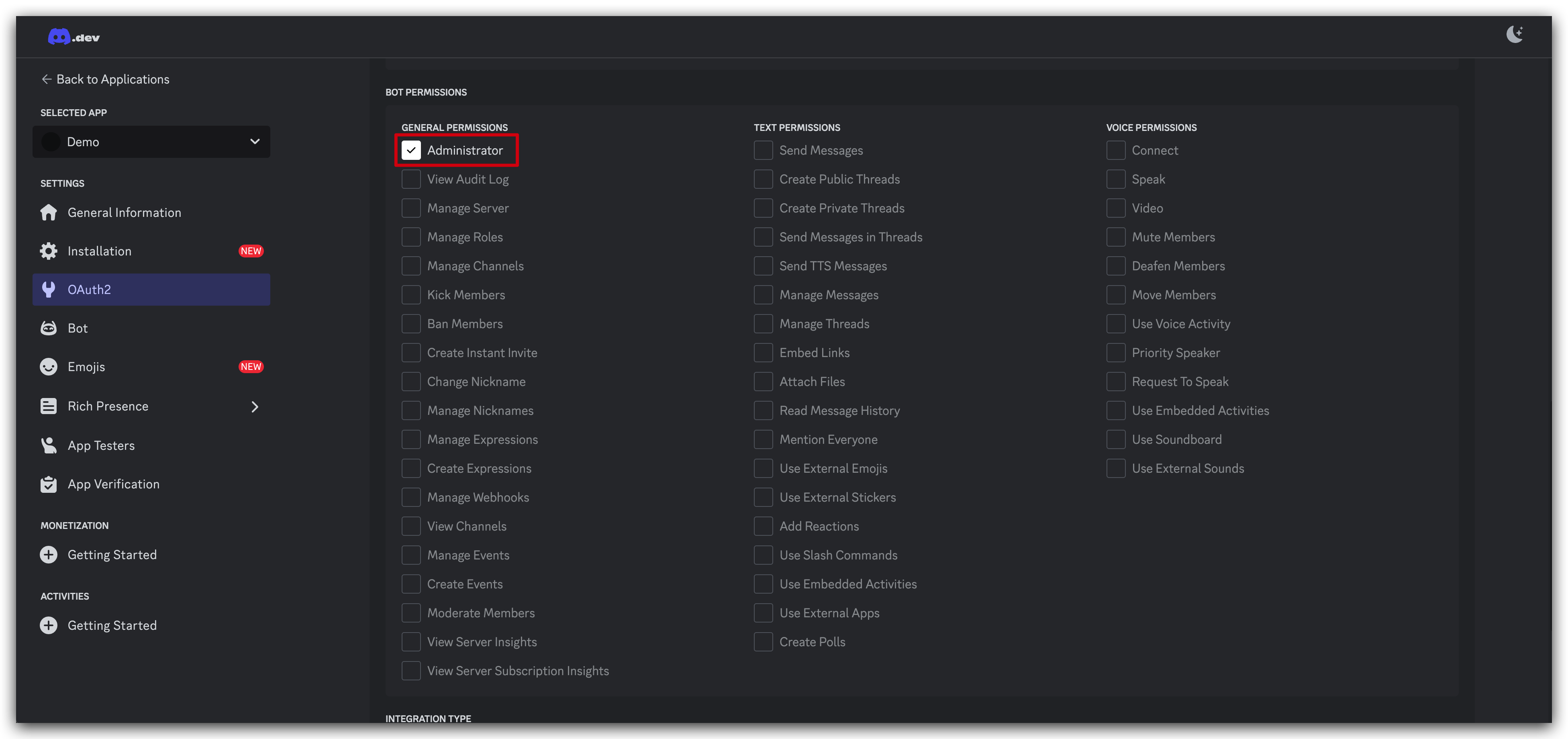Expand the Rich Presence chevron
The height and width of the screenshot is (739, 1568).
pyautogui.click(x=255, y=406)
